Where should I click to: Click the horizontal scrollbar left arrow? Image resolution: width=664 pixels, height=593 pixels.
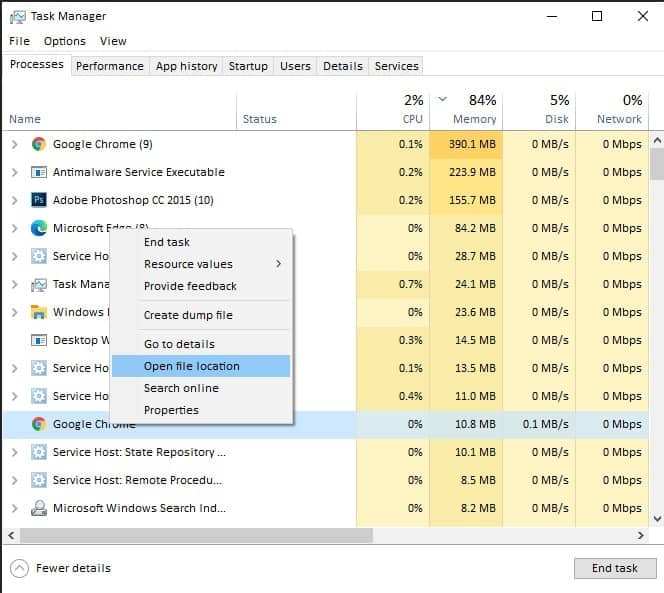click(x=11, y=536)
